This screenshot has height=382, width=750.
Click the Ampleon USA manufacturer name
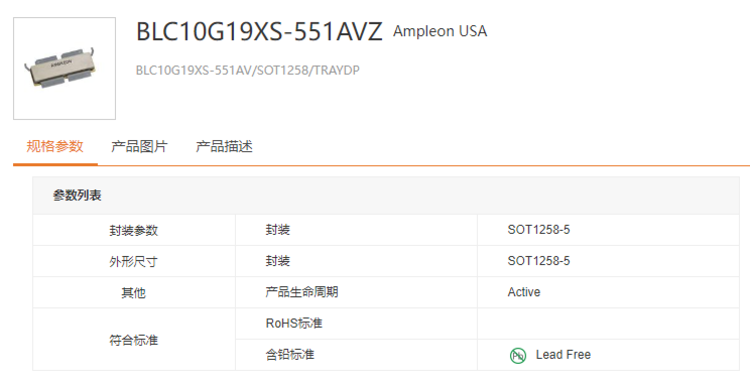point(440,31)
